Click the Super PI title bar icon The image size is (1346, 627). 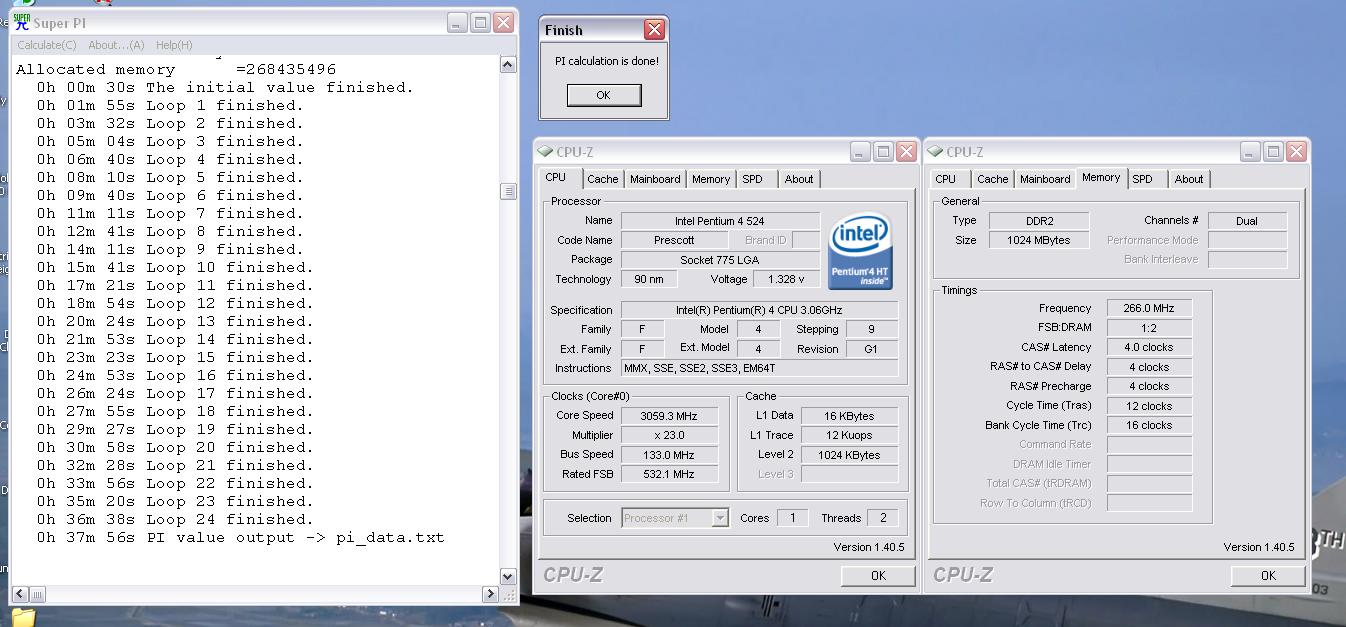(22, 22)
